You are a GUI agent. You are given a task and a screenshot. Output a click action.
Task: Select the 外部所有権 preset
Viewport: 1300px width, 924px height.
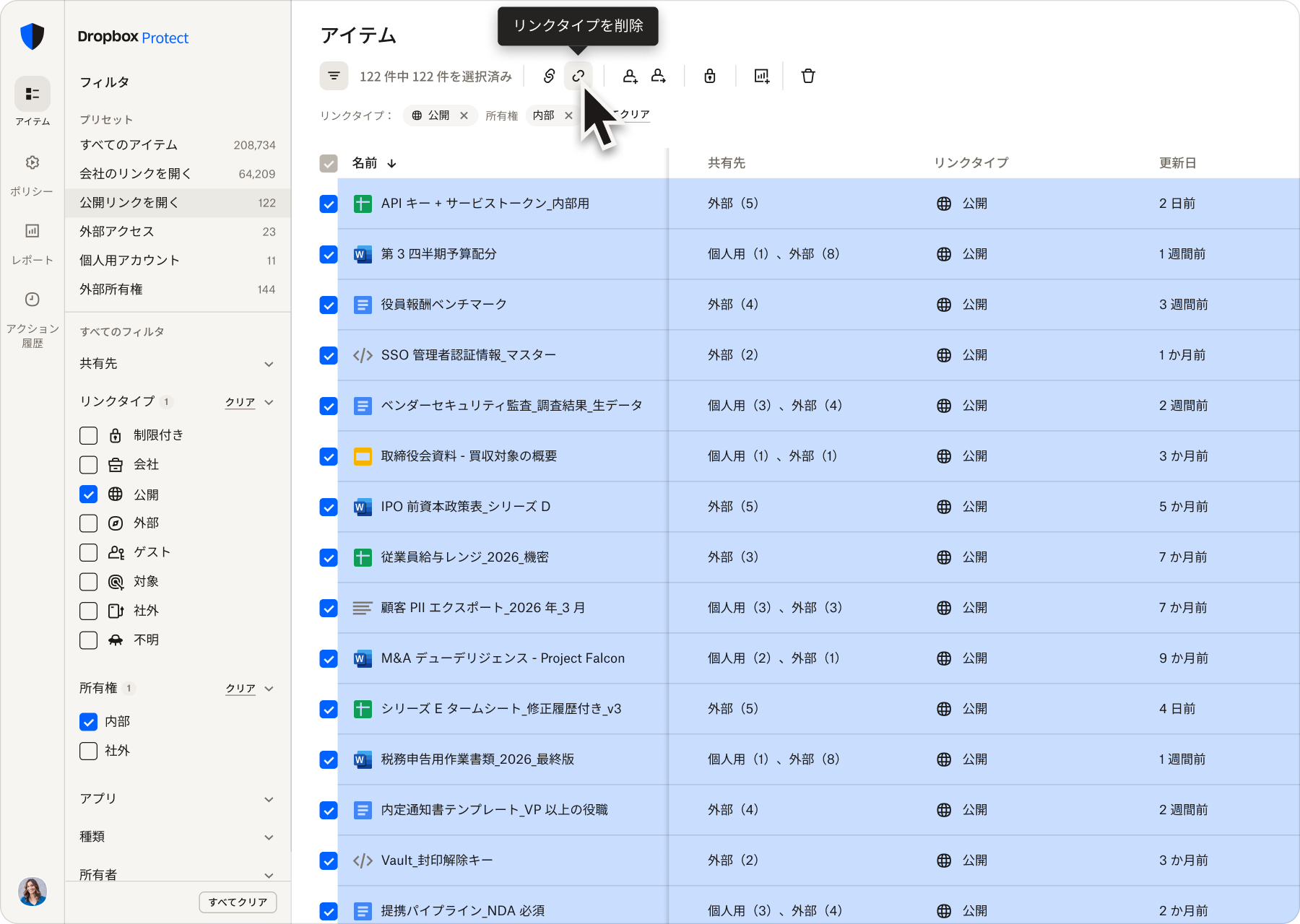click(178, 289)
